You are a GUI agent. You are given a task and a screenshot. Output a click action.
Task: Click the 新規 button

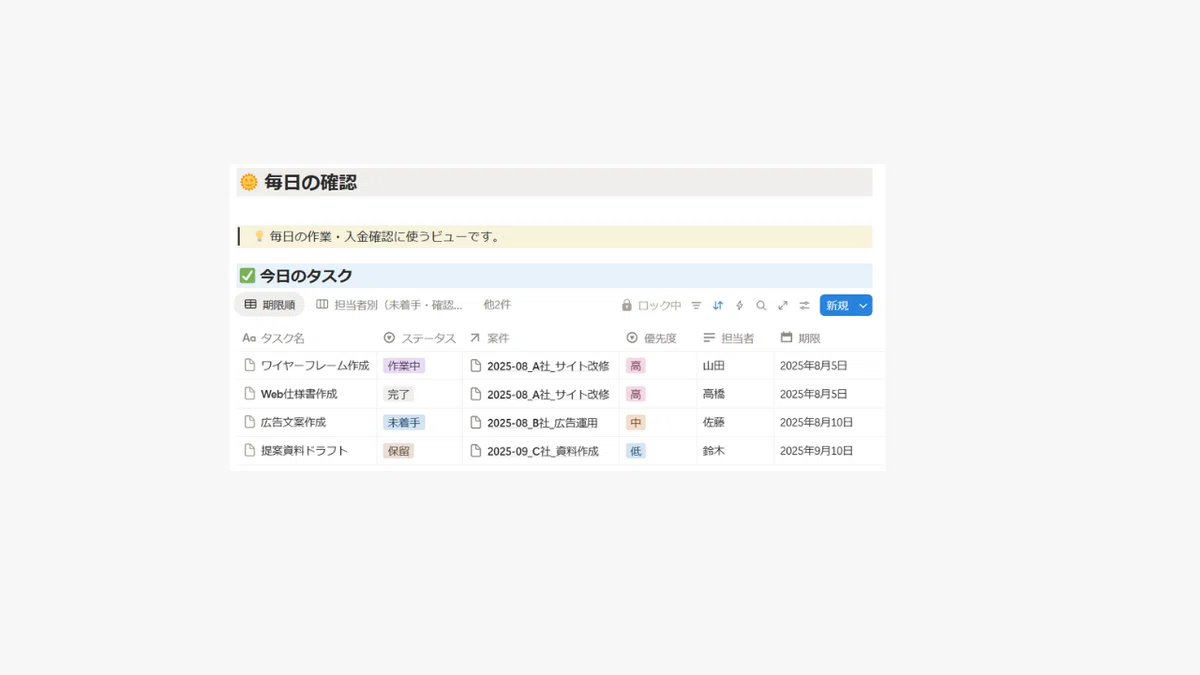coord(837,305)
